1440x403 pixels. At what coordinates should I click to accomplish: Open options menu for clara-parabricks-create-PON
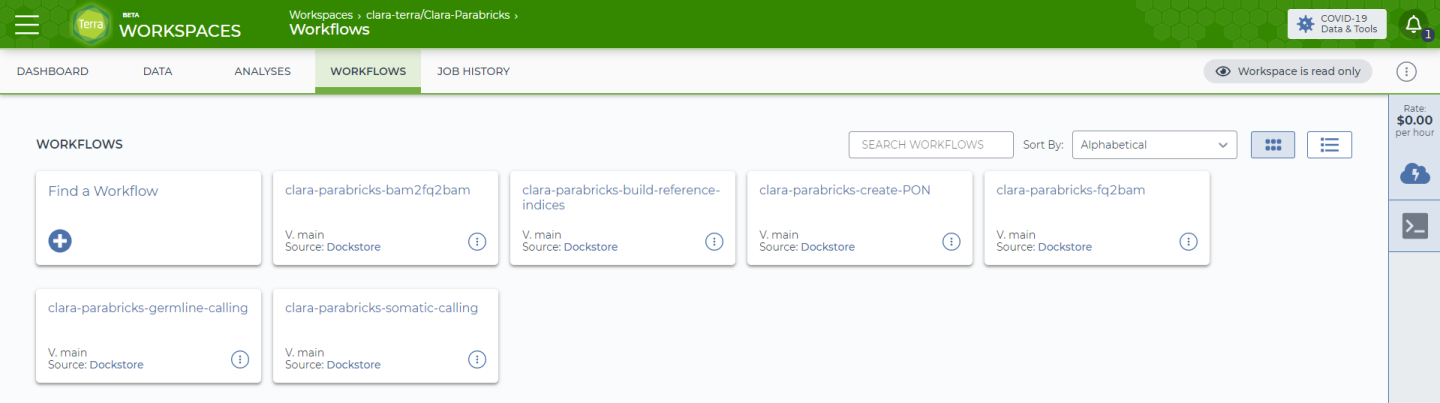click(951, 241)
